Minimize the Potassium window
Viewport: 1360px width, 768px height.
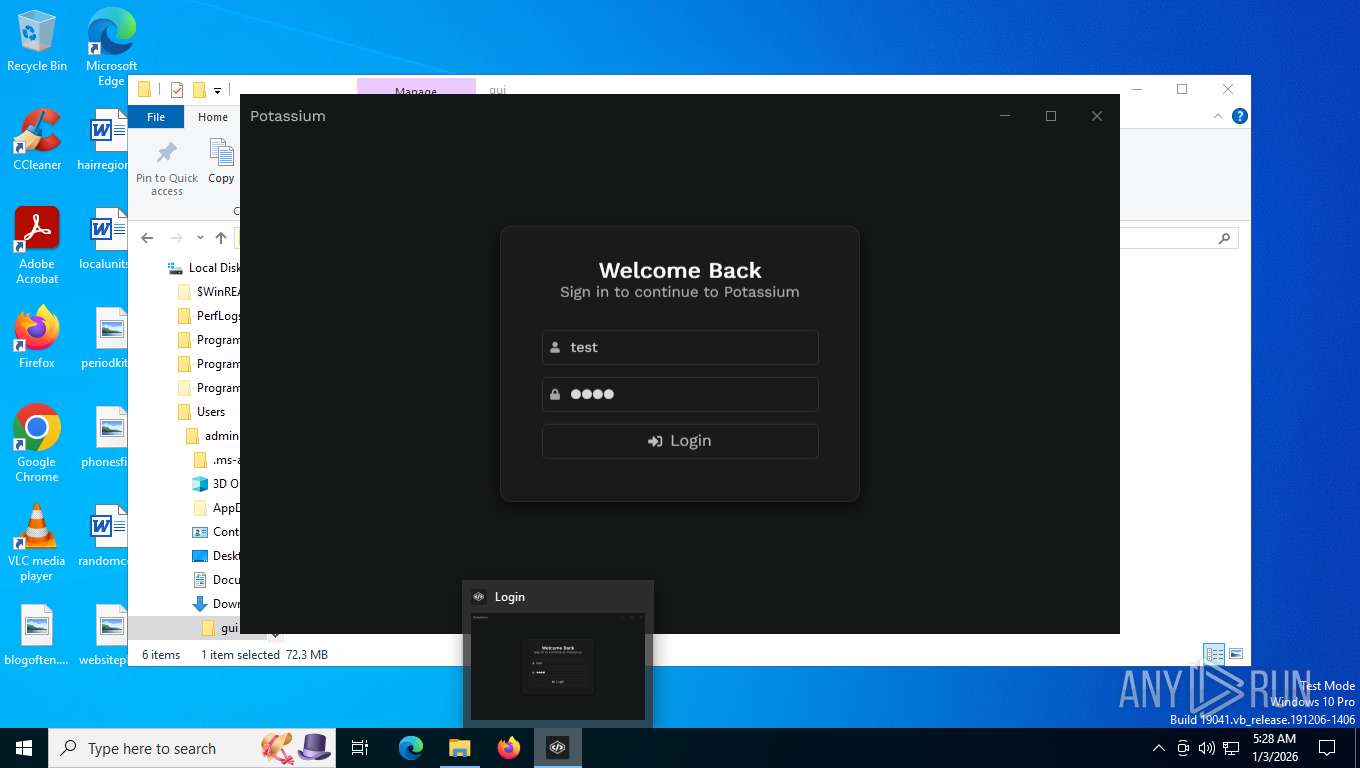click(x=1005, y=116)
